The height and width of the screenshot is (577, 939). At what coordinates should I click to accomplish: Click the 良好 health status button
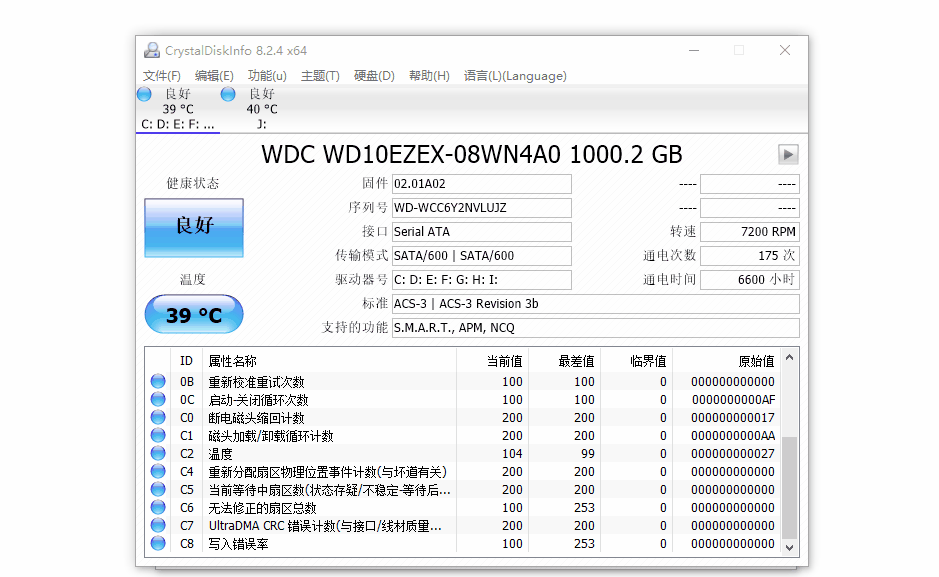tap(194, 228)
